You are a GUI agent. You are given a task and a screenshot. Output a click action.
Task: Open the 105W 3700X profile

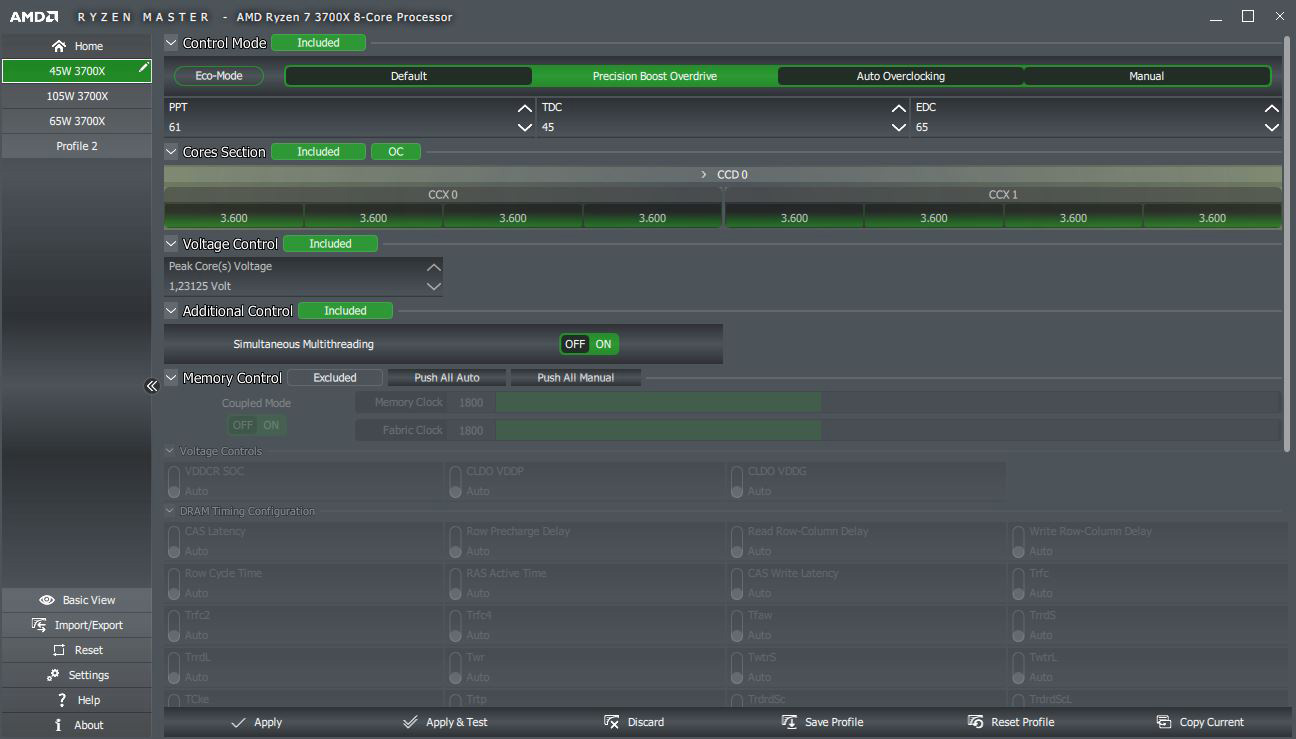point(77,96)
